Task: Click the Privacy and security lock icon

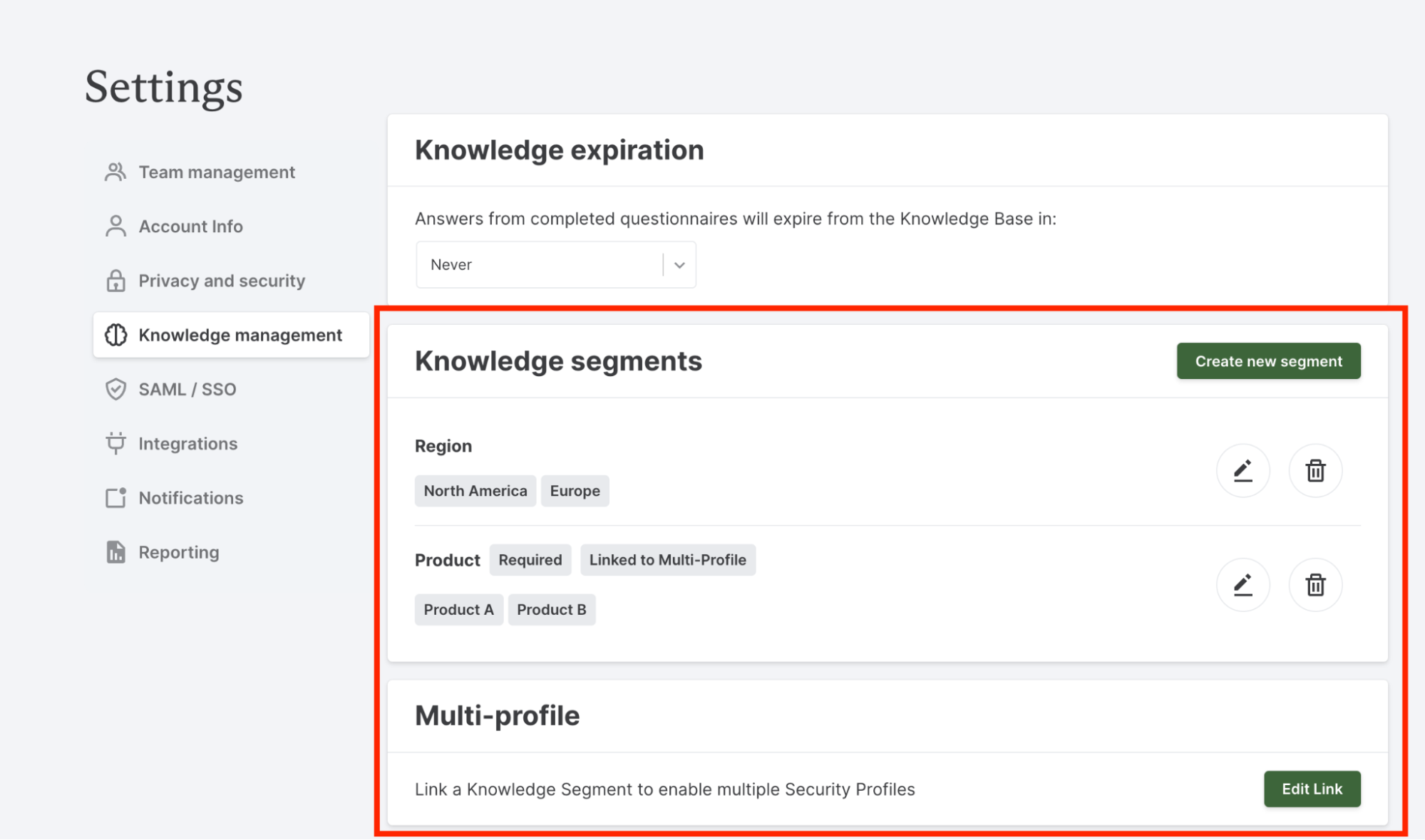Action: 115,281
